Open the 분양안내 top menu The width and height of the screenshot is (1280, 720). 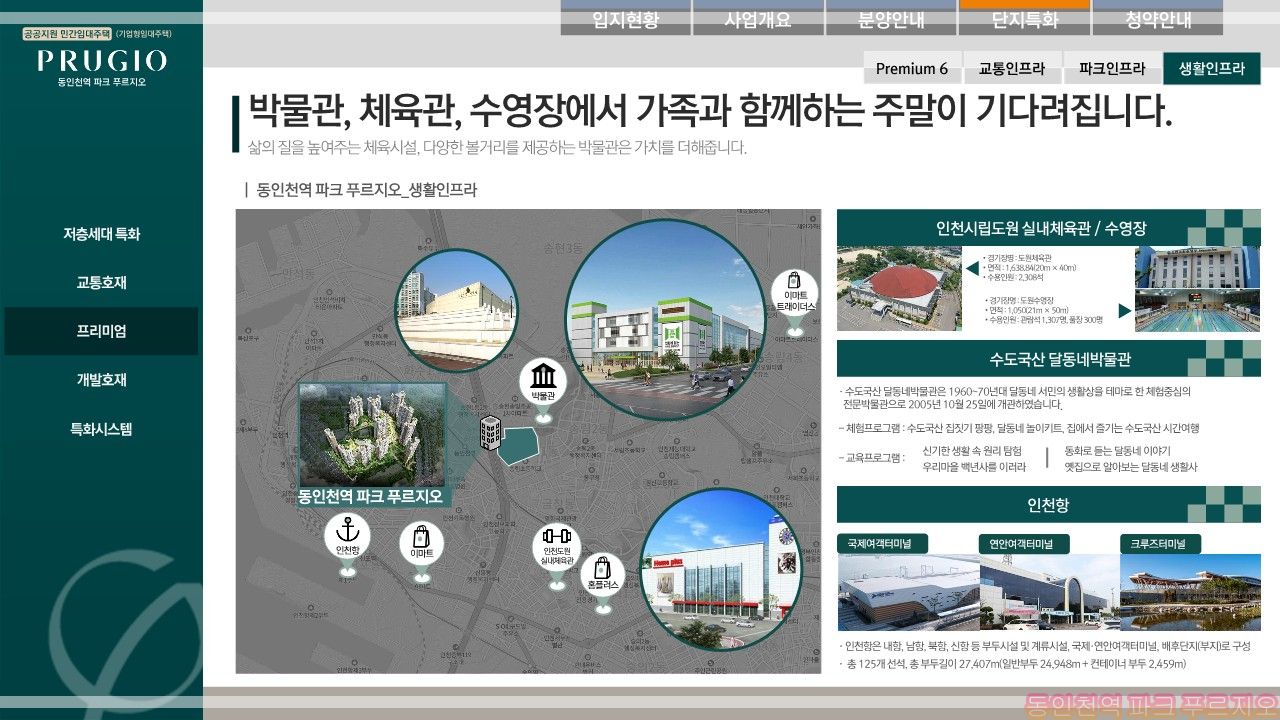point(891,18)
